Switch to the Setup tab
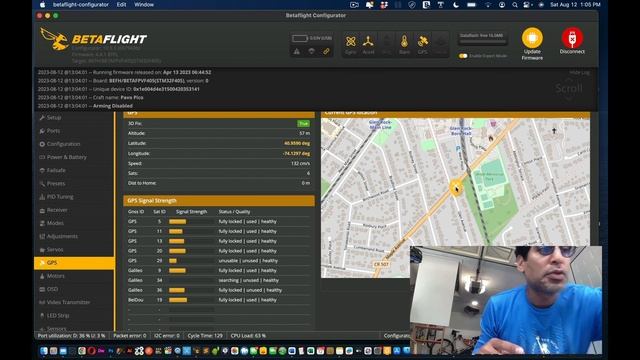This screenshot has height=360, width=640. click(x=74, y=118)
